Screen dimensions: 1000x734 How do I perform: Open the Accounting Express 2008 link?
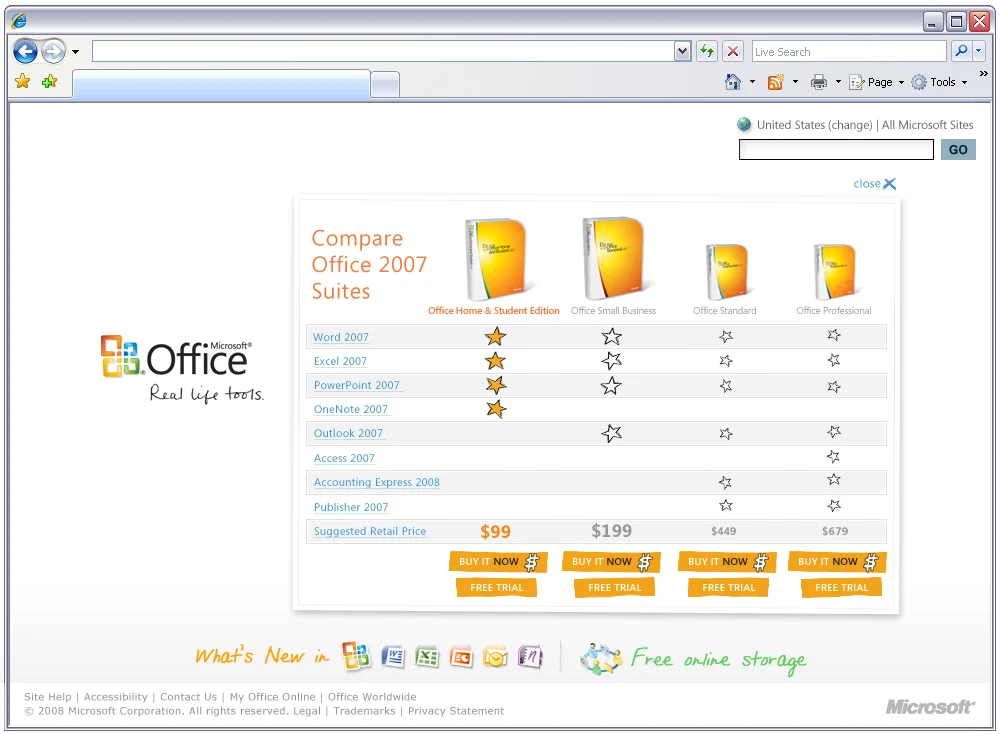coord(377,482)
